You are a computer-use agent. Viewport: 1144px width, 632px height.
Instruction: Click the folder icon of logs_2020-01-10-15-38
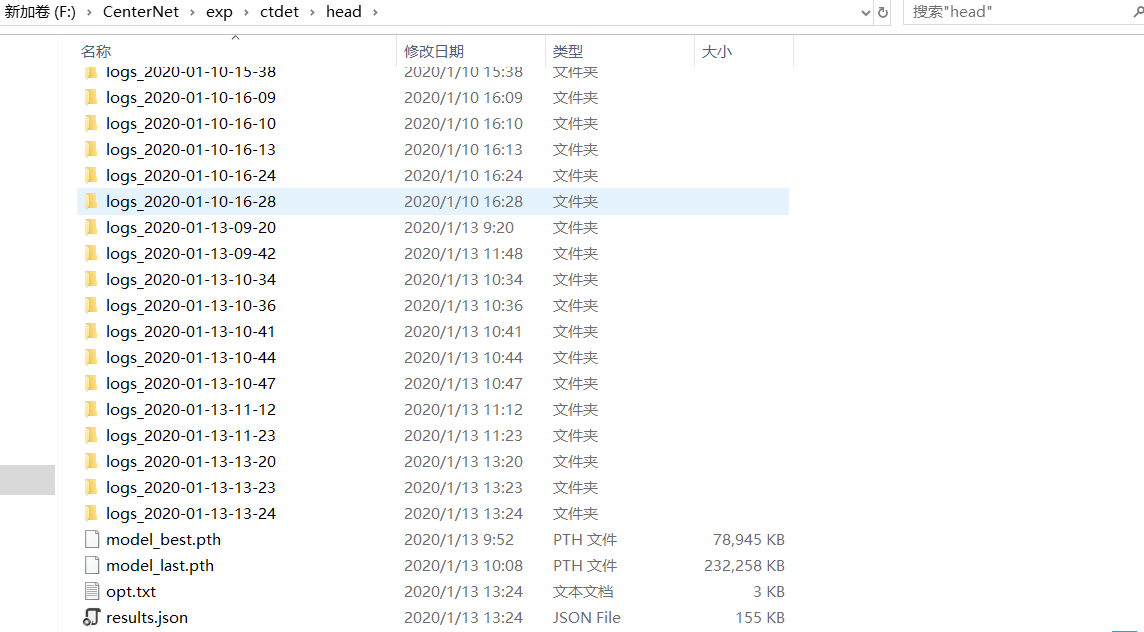click(92, 71)
